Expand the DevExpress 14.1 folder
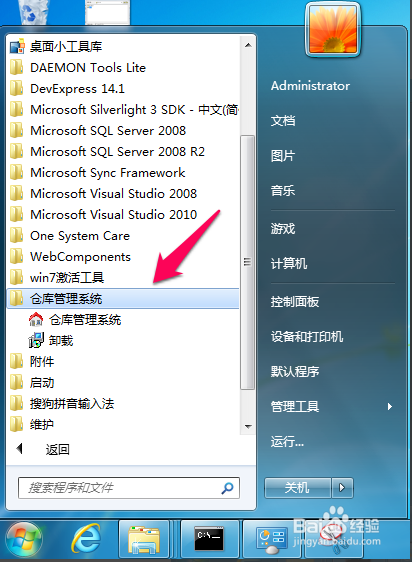The image size is (412, 562). pyautogui.click(x=123, y=89)
